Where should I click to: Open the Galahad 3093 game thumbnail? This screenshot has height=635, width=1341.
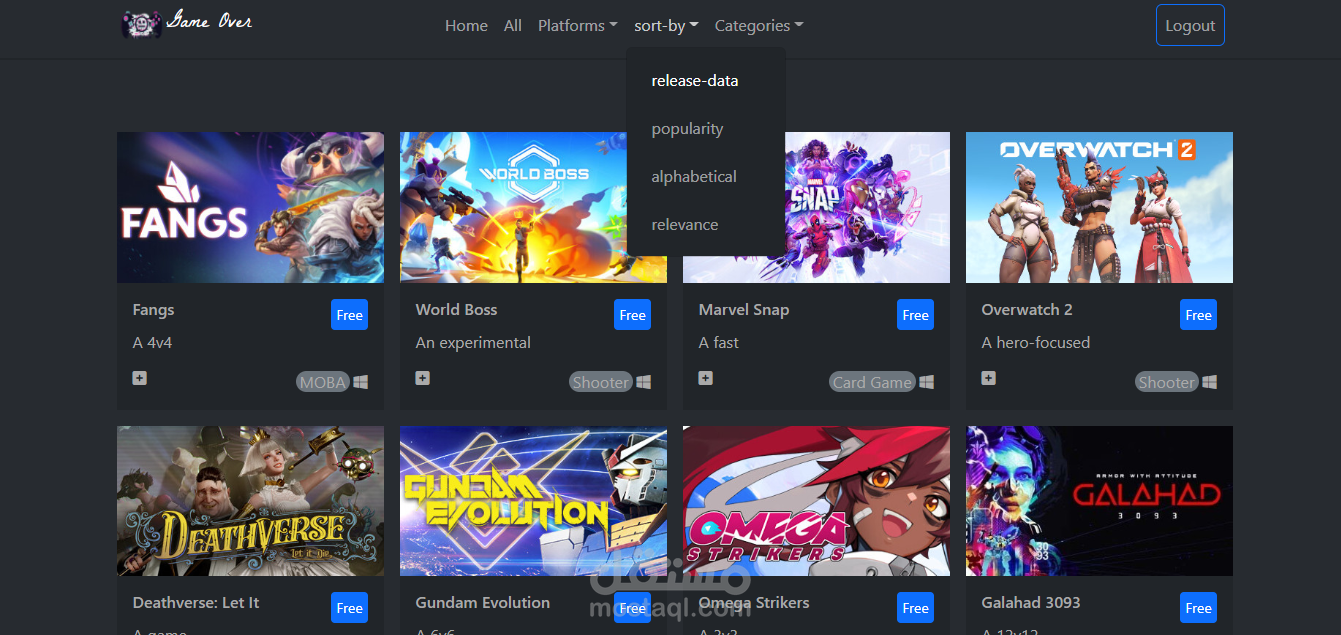tap(1099, 501)
